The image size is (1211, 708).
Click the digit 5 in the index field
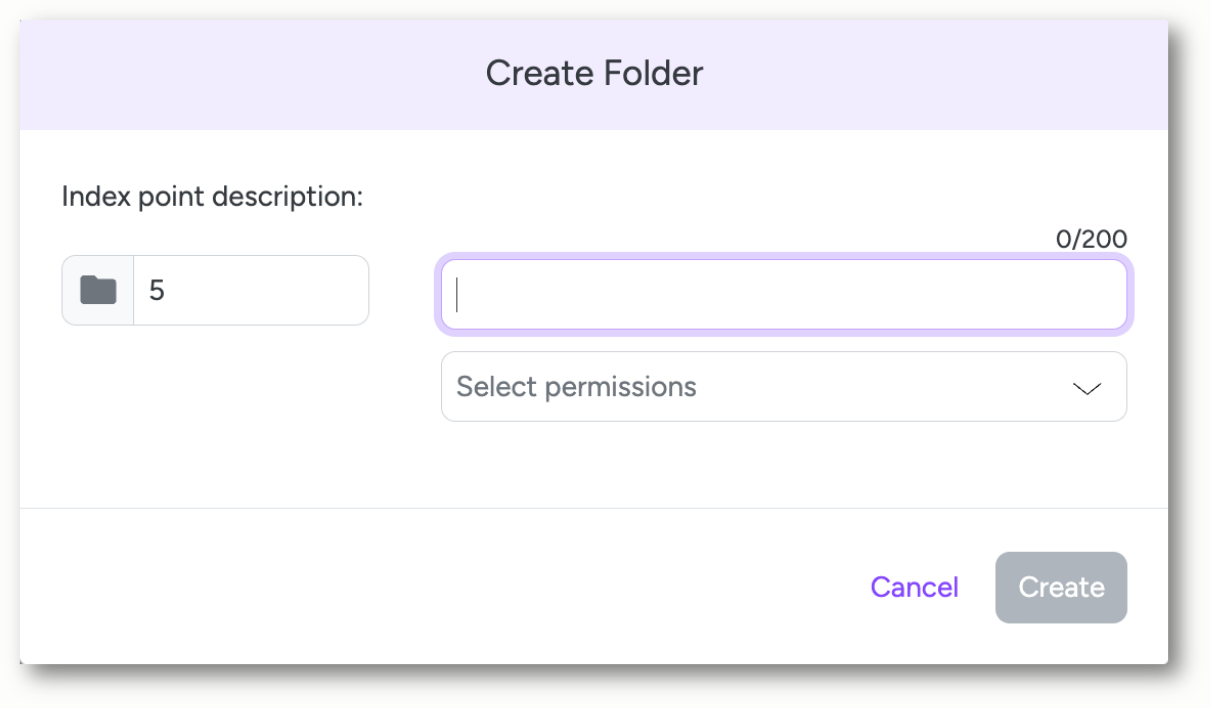156,290
